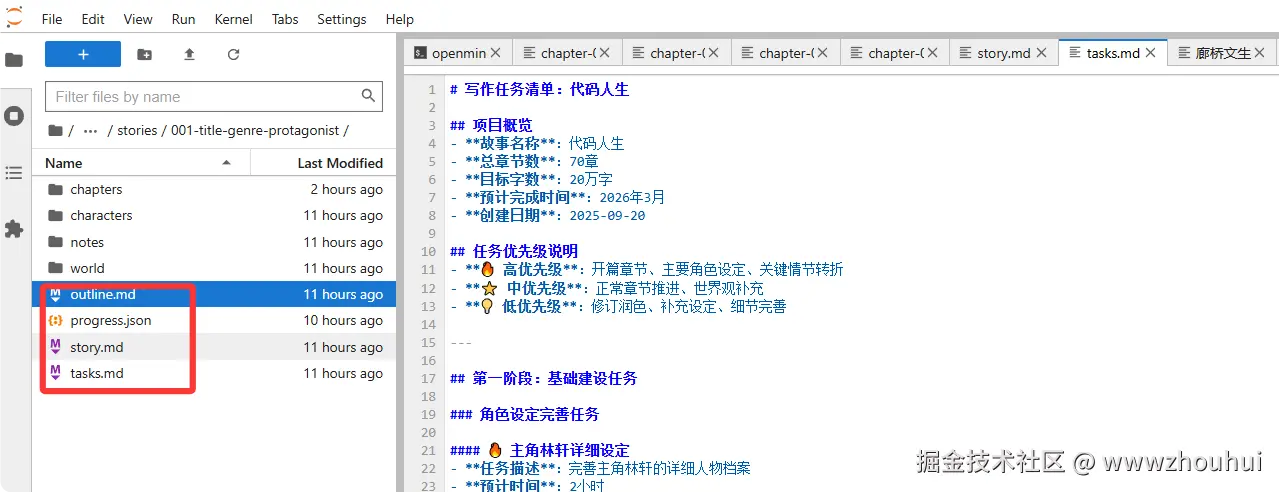This screenshot has width=1279, height=492.
Task: Go to 001-title-genre-protagonist breadcrumb
Action: click(254, 130)
